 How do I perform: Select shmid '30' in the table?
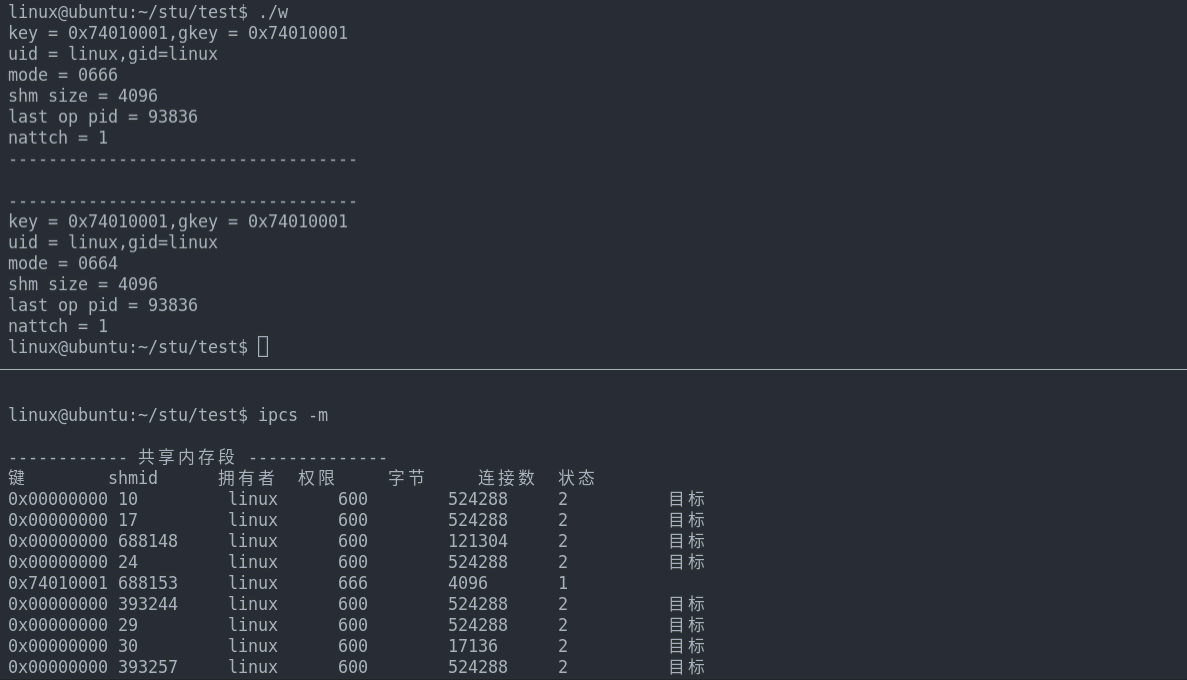click(x=128, y=646)
